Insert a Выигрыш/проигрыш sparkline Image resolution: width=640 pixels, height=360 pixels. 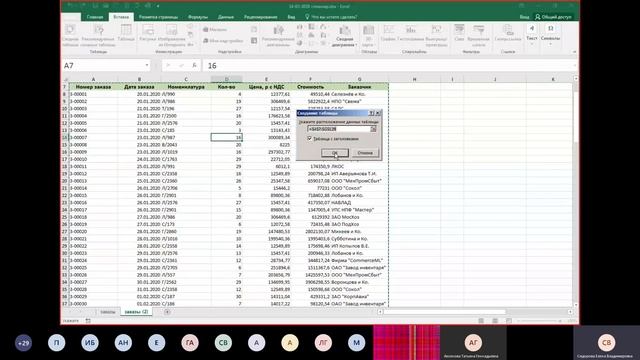(x=436, y=36)
